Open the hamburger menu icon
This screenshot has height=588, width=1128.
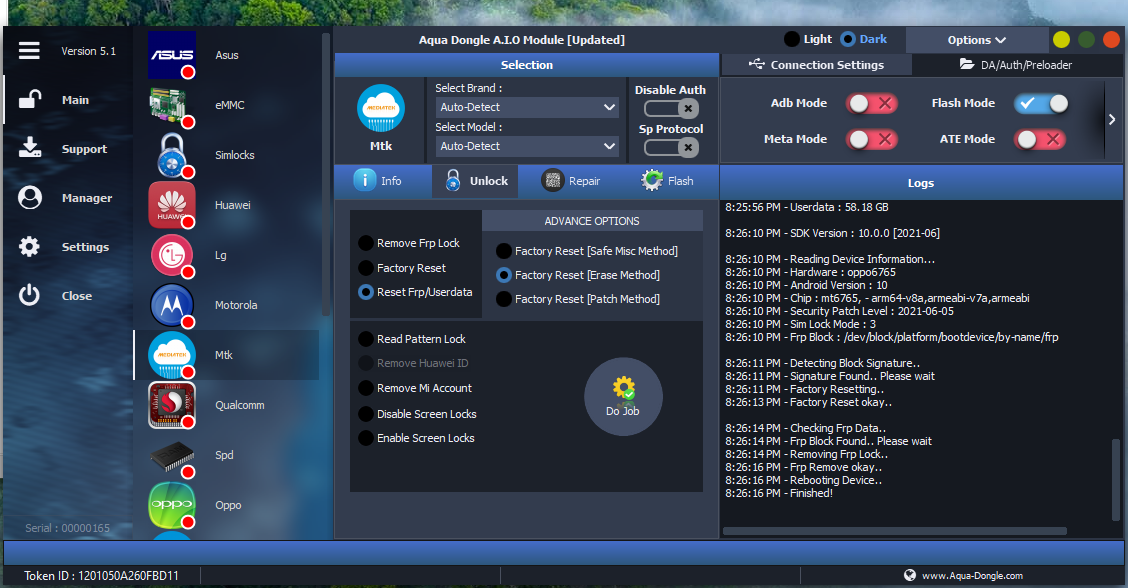[29, 50]
